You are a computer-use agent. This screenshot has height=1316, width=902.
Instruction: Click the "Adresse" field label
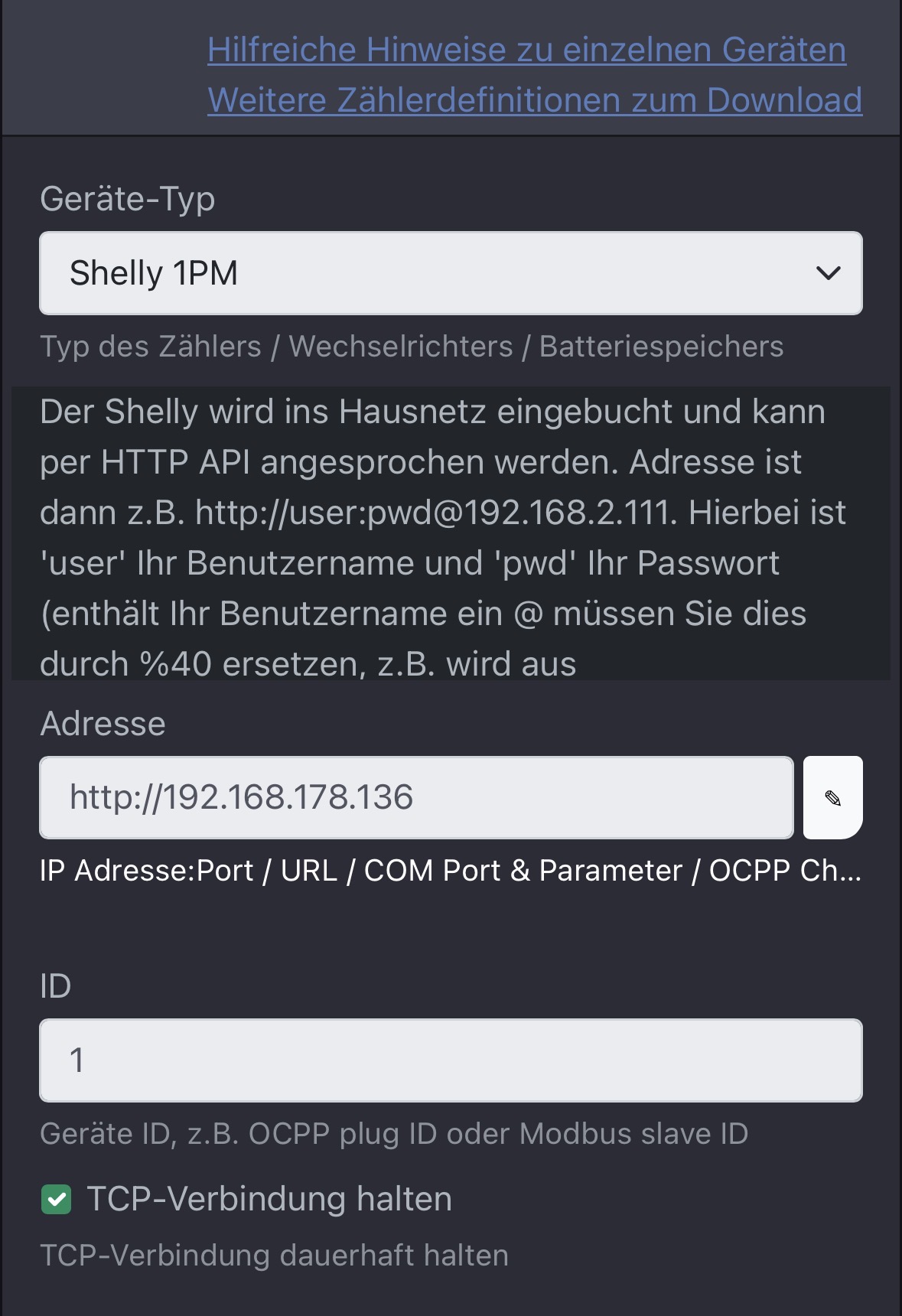(103, 724)
